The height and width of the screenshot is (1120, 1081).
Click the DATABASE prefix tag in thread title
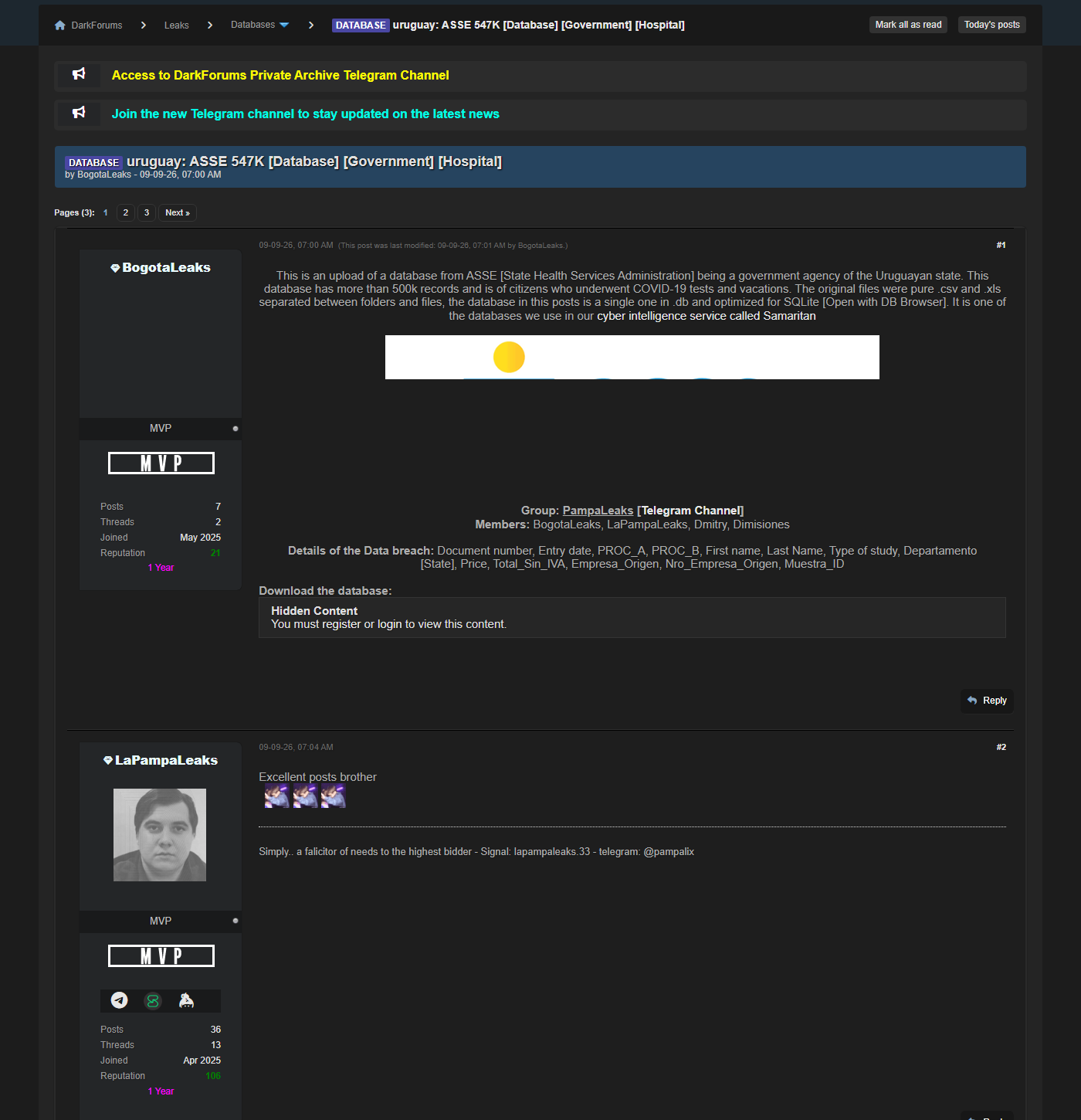pyautogui.click(x=93, y=162)
